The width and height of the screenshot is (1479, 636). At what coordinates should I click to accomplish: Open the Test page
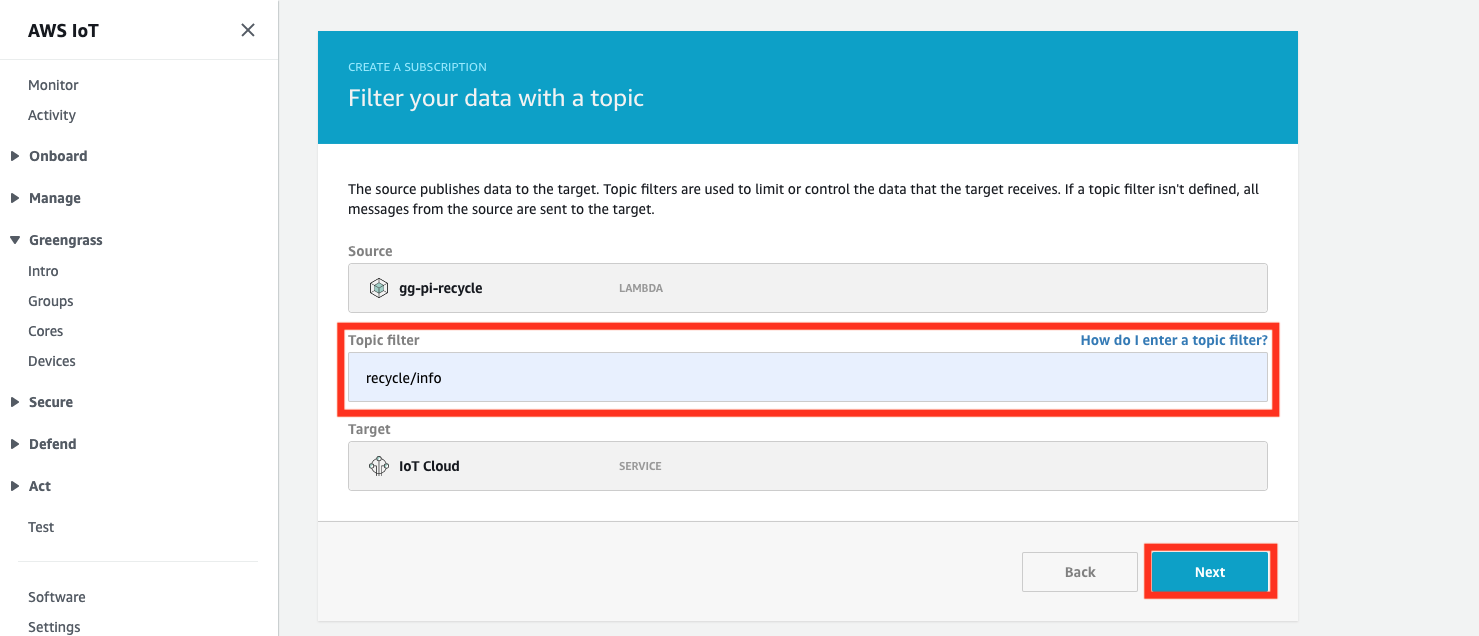(x=41, y=527)
